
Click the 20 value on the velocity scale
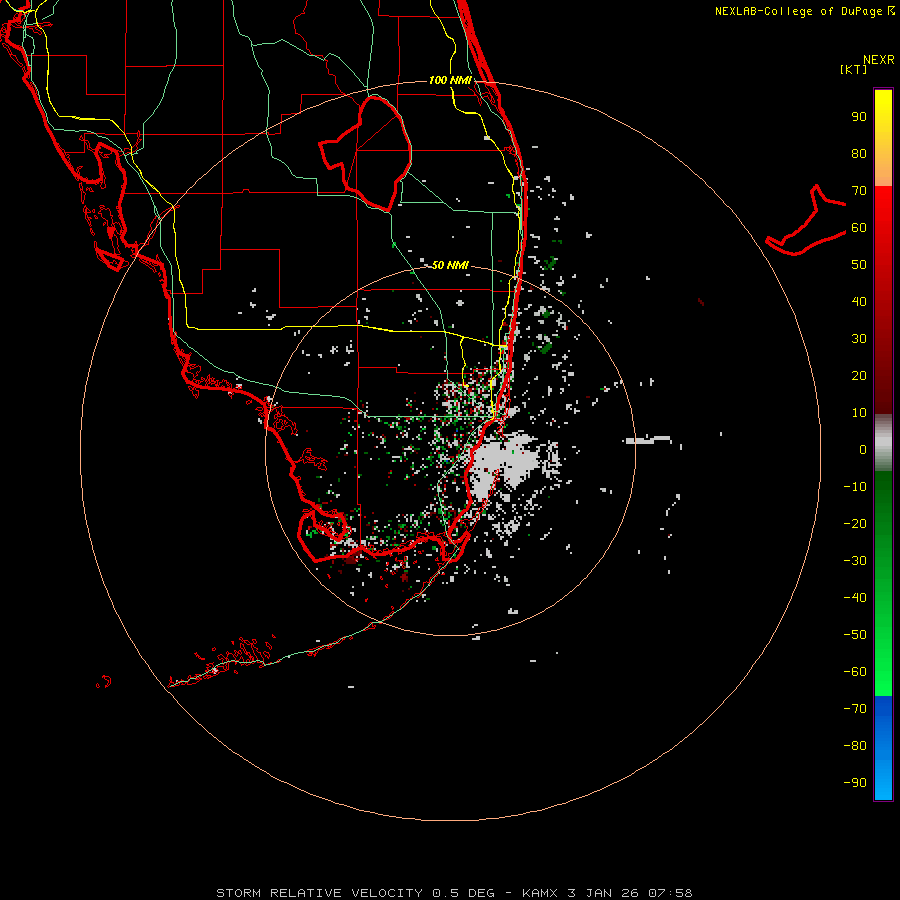point(859,376)
